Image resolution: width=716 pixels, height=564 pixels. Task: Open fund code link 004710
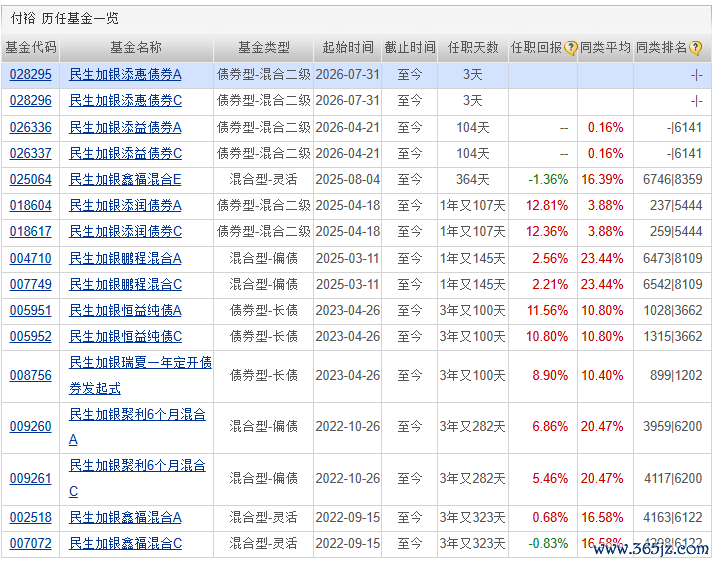[31, 258]
